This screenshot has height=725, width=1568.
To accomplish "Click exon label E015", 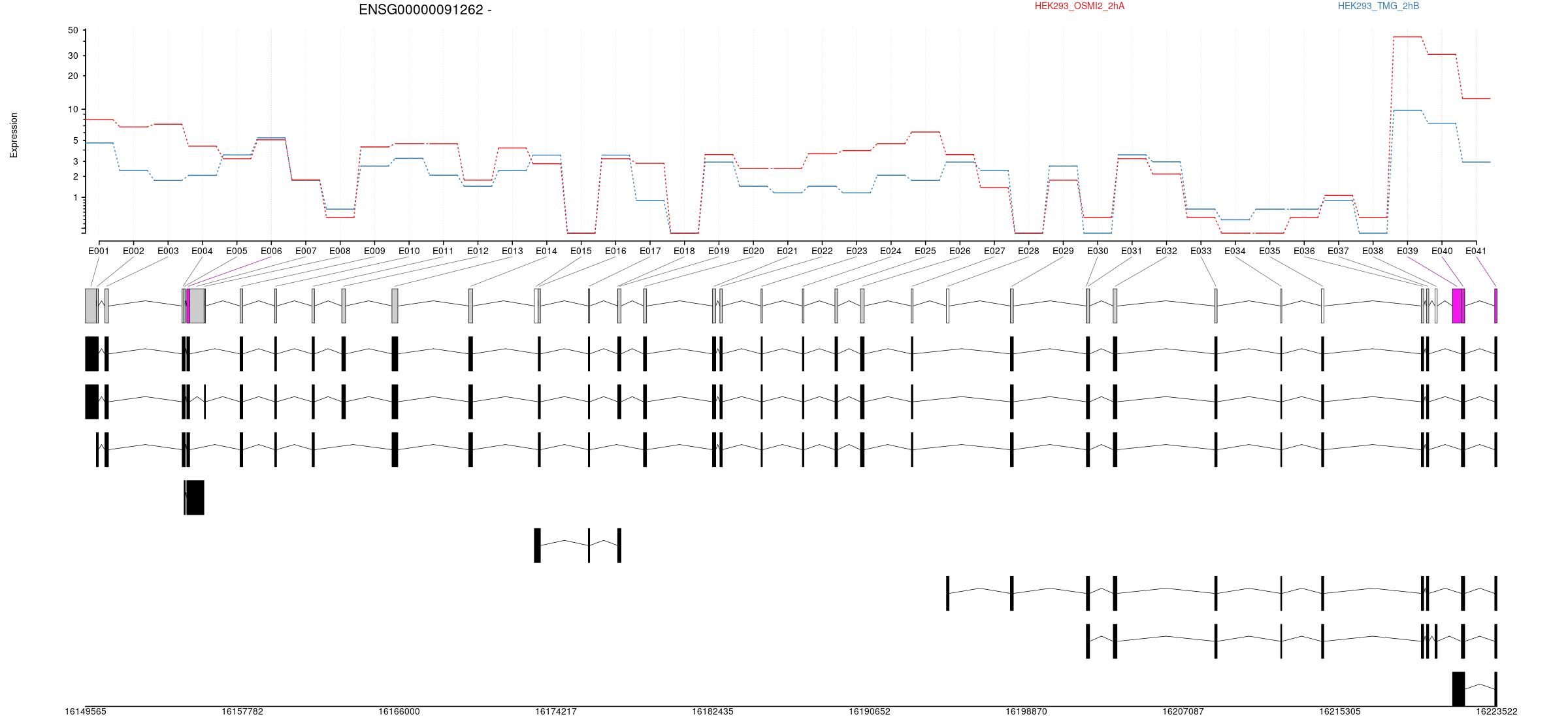I will (581, 251).
